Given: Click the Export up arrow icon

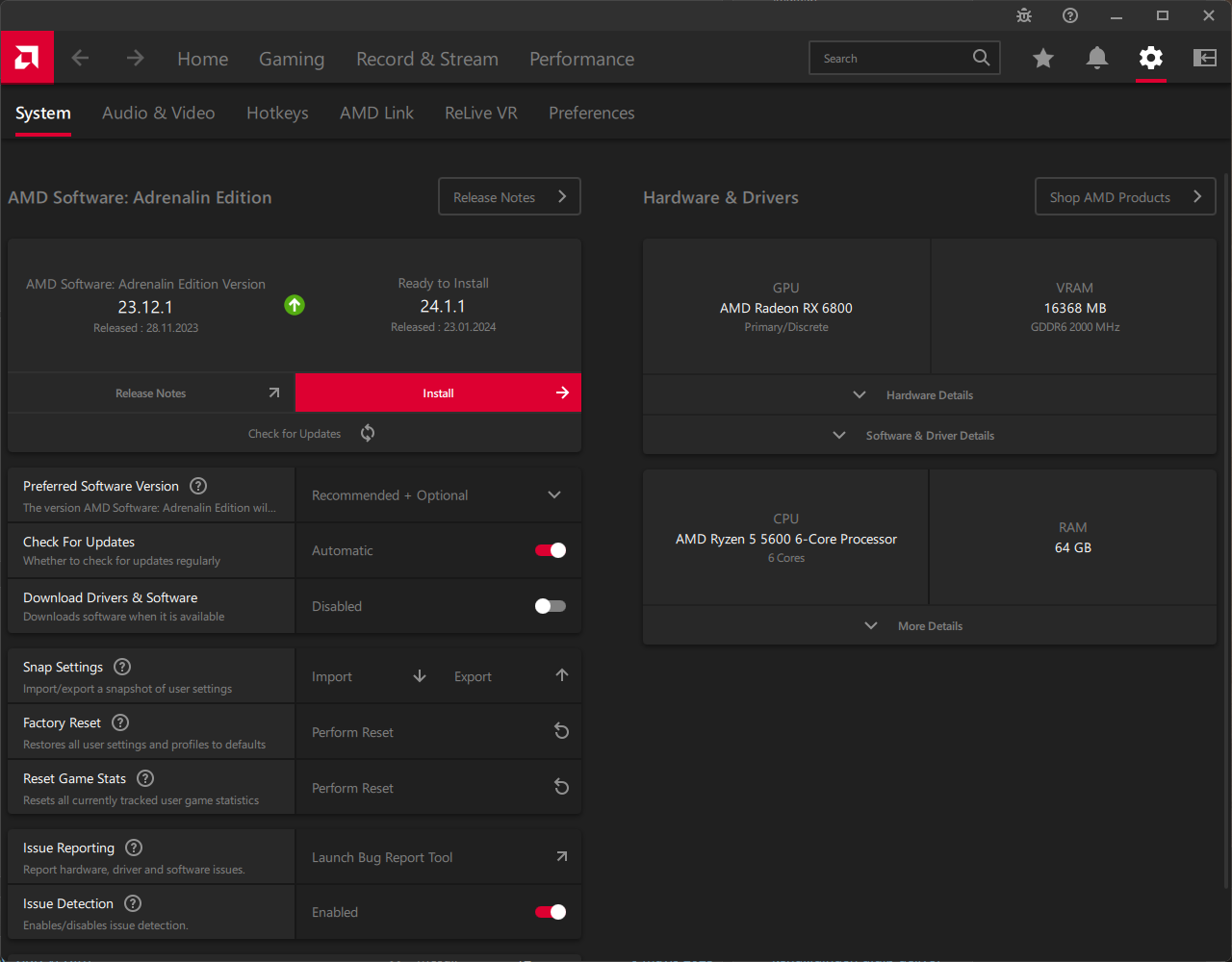Looking at the screenshot, I should tap(562, 675).
